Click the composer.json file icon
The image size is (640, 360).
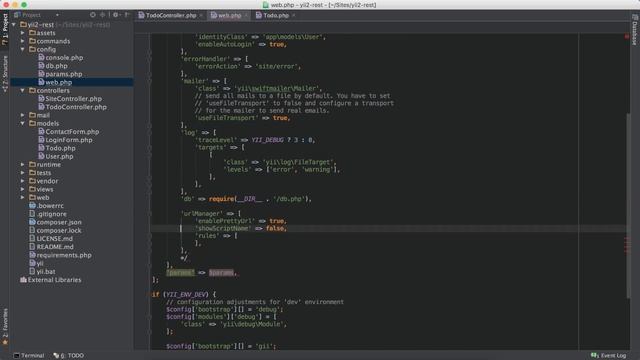coord(32,222)
